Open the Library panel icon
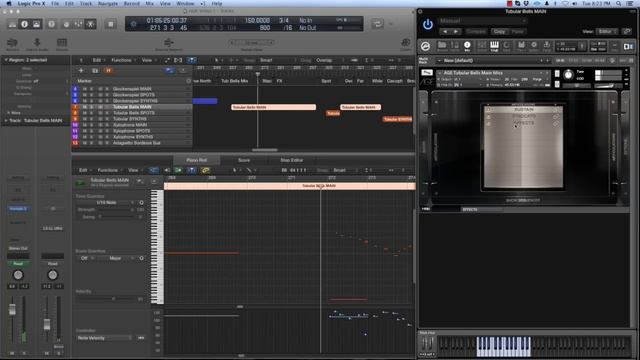Image resolution: width=640 pixels, height=360 pixels. point(13,24)
